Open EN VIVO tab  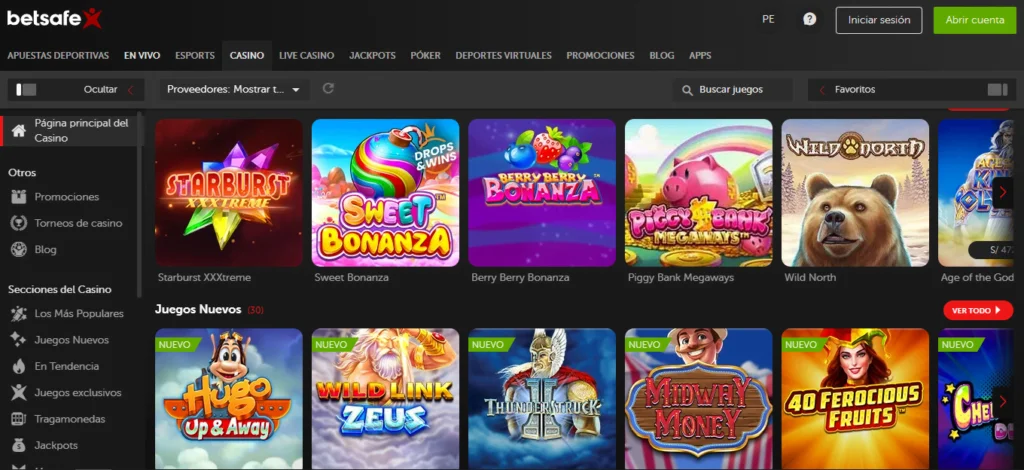(142, 55)
